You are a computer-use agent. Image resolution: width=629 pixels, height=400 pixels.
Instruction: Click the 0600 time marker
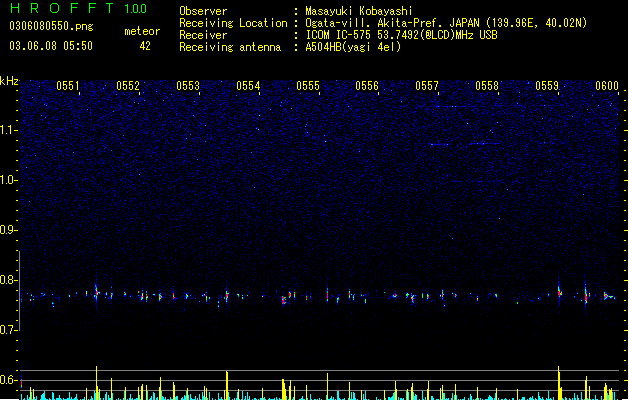point(607,86)
